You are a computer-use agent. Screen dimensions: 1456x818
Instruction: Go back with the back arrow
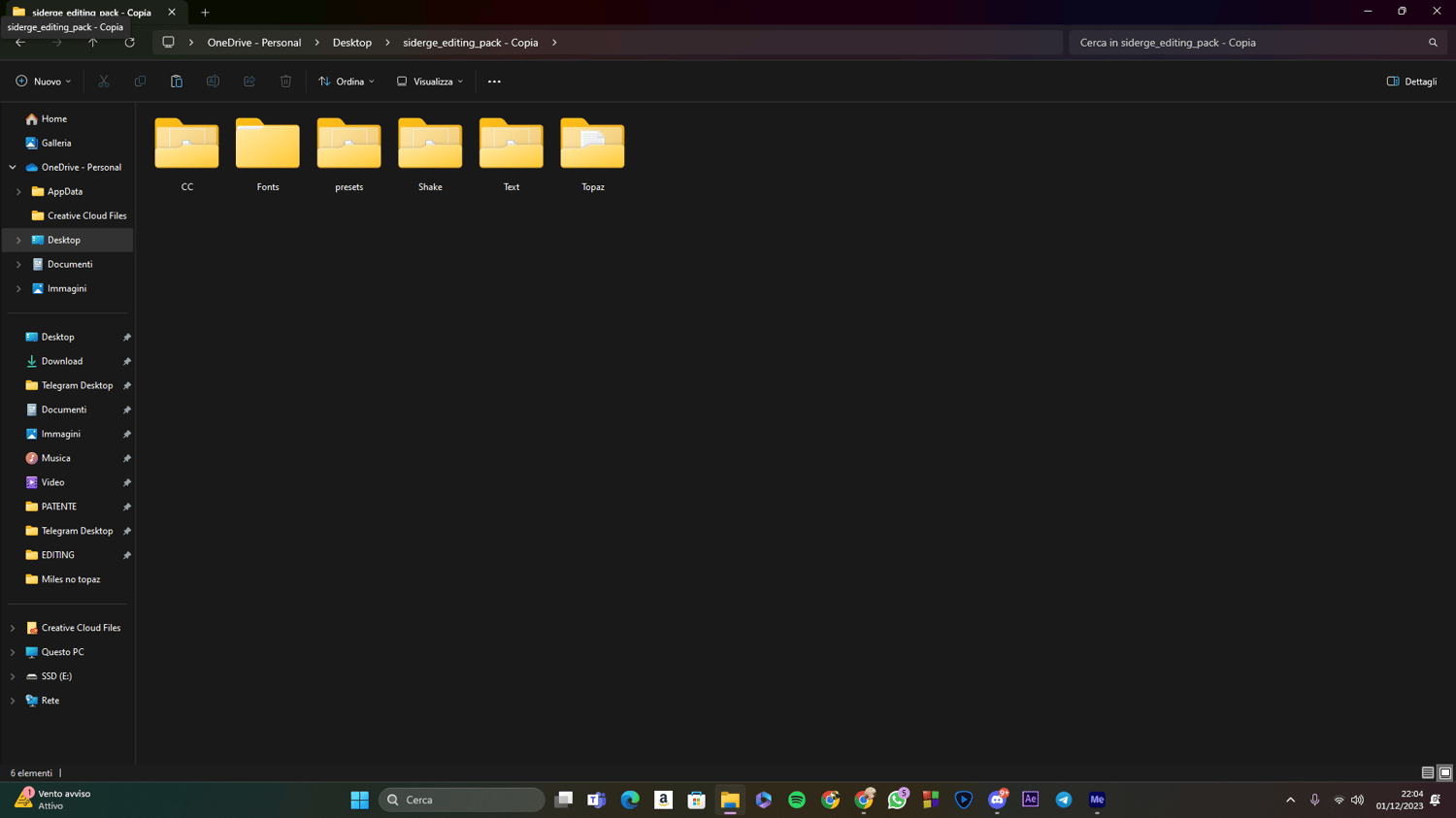click(x=20, y=43)
